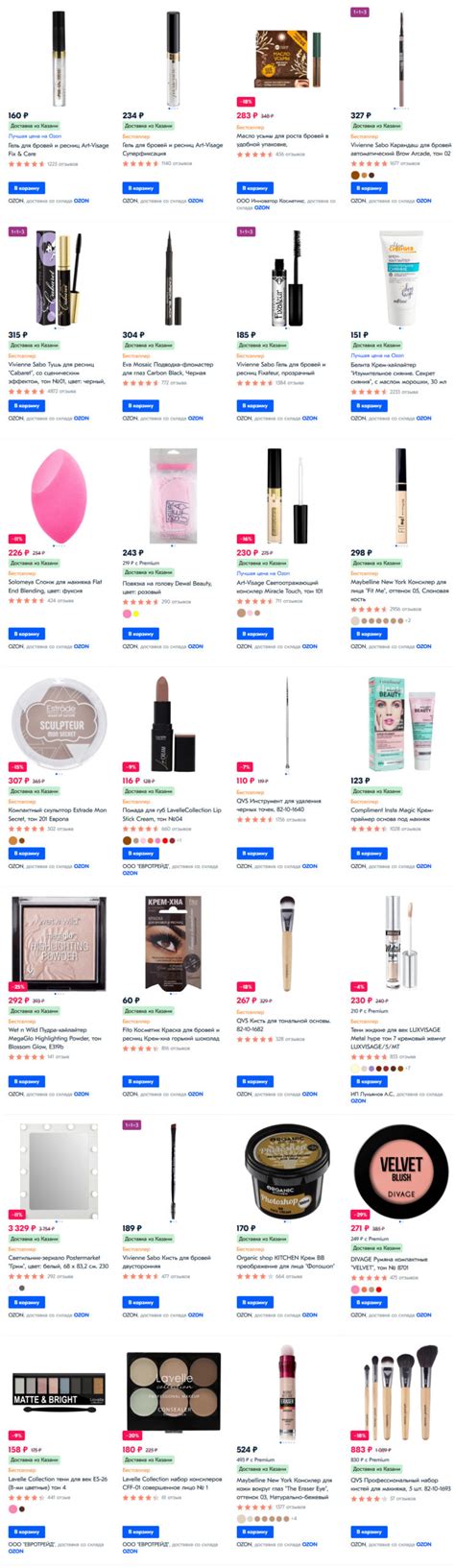Open the Estrade Sculpteur product image
Screen dimensions: 455x1568
pos(58,722)
